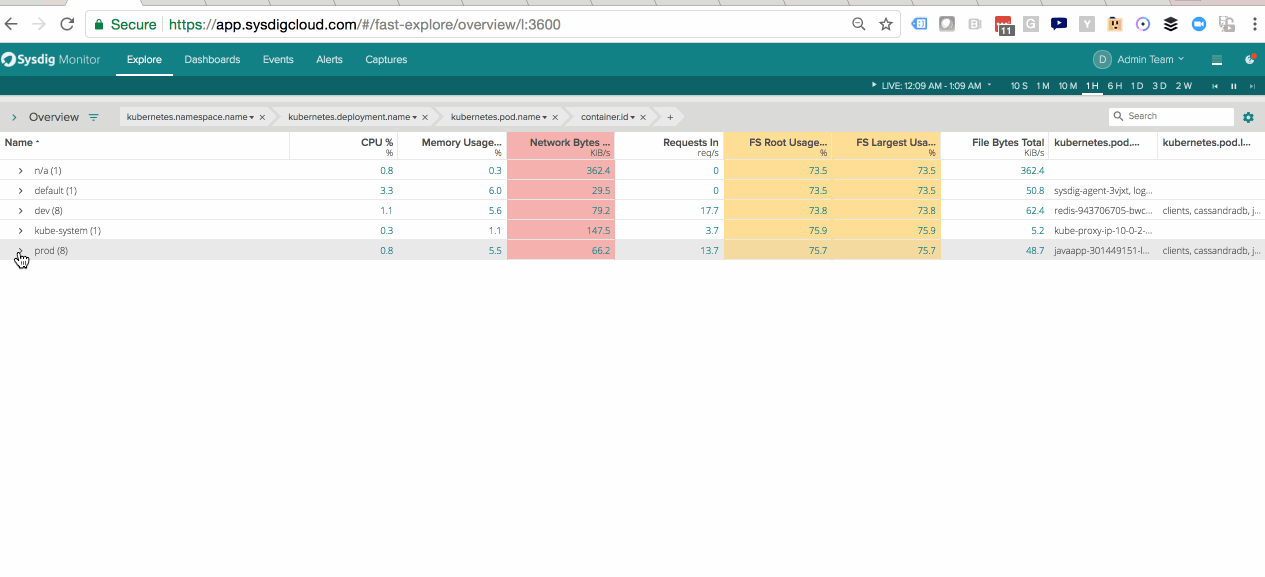1265x577 pixels.
Task: Bookmark this page with the star icon
Action: pyautogui.click(x=886, y=24)
